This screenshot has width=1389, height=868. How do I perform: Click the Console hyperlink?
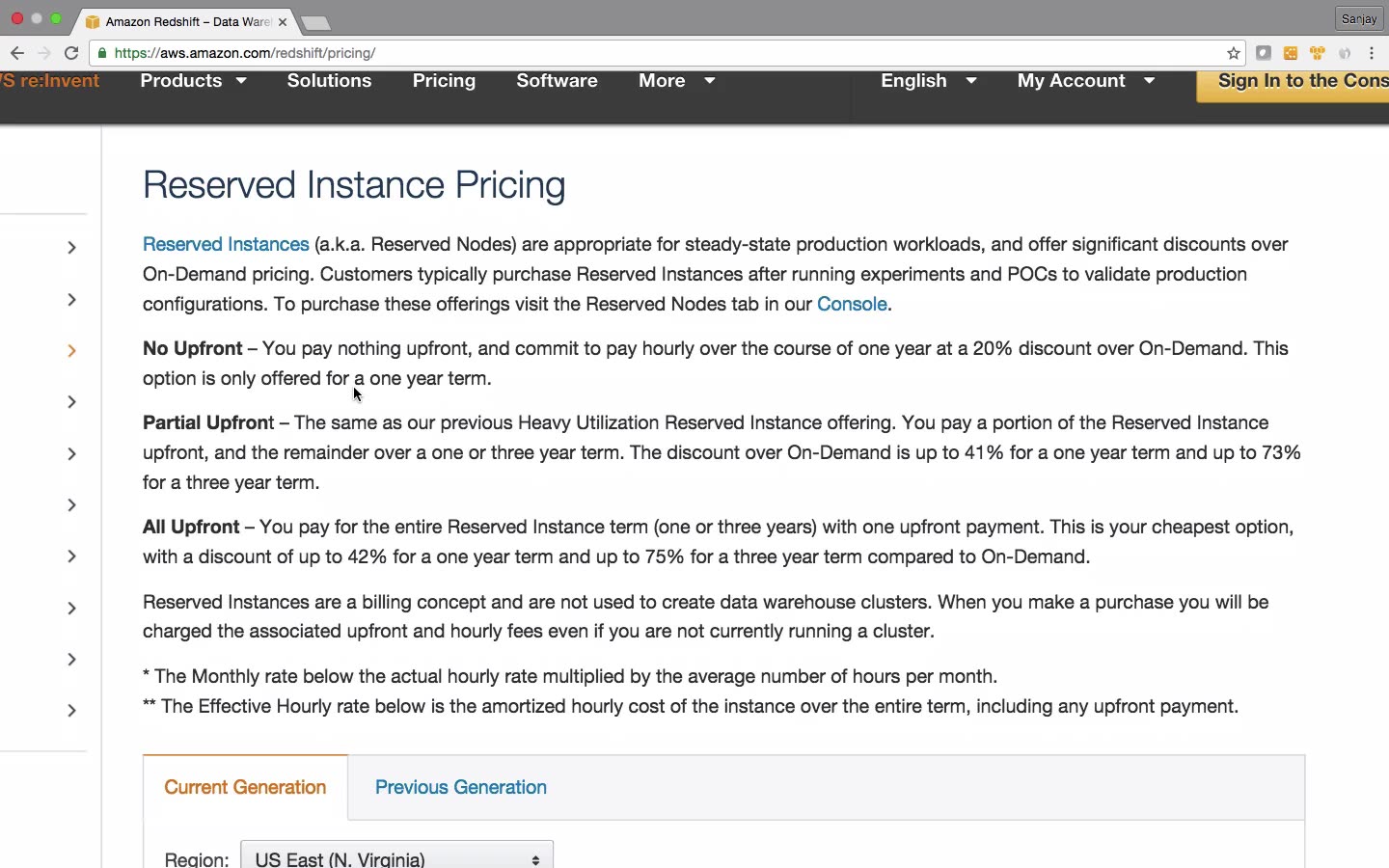pos(852,304)
